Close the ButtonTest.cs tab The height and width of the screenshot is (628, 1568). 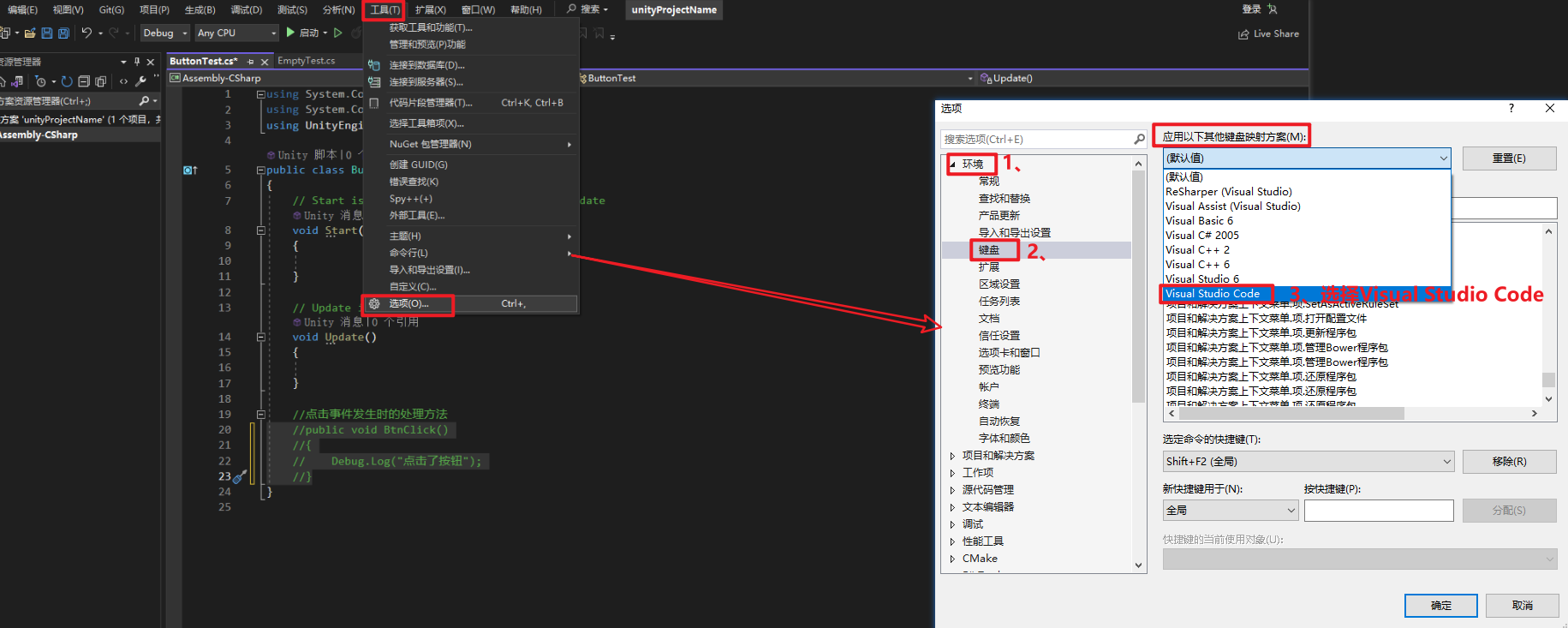(265, 62)
